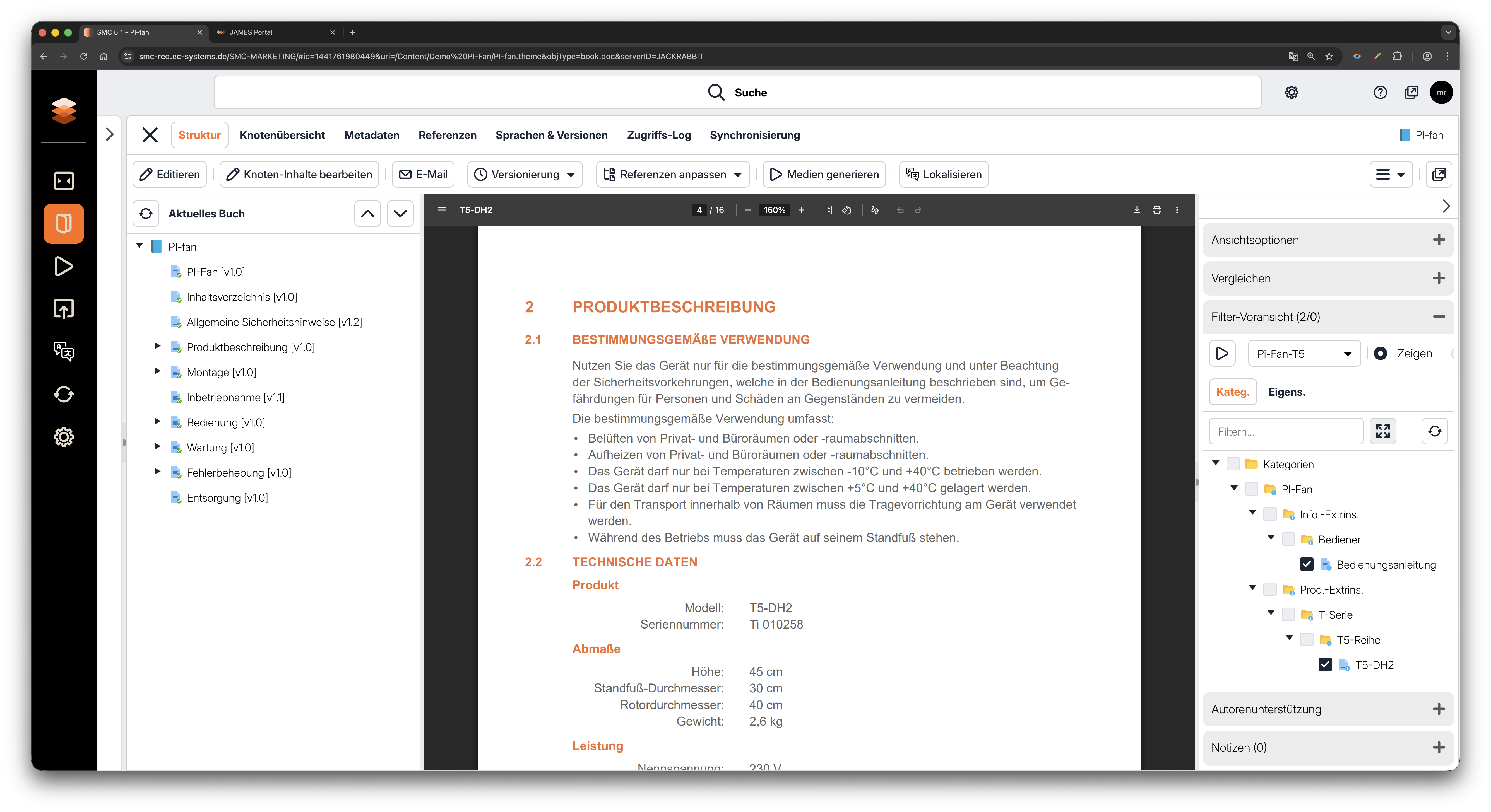Expand the Ansichtsoptionen panel
Image resolution: width=1491 pixels, height=812 pixels.
(x=1439, y=240)
